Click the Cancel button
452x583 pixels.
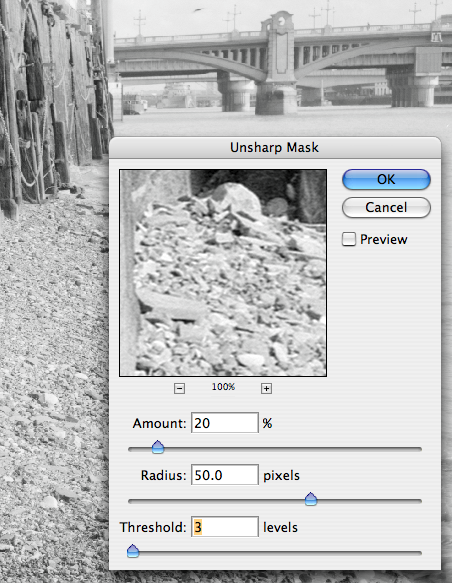pos(386,207)
